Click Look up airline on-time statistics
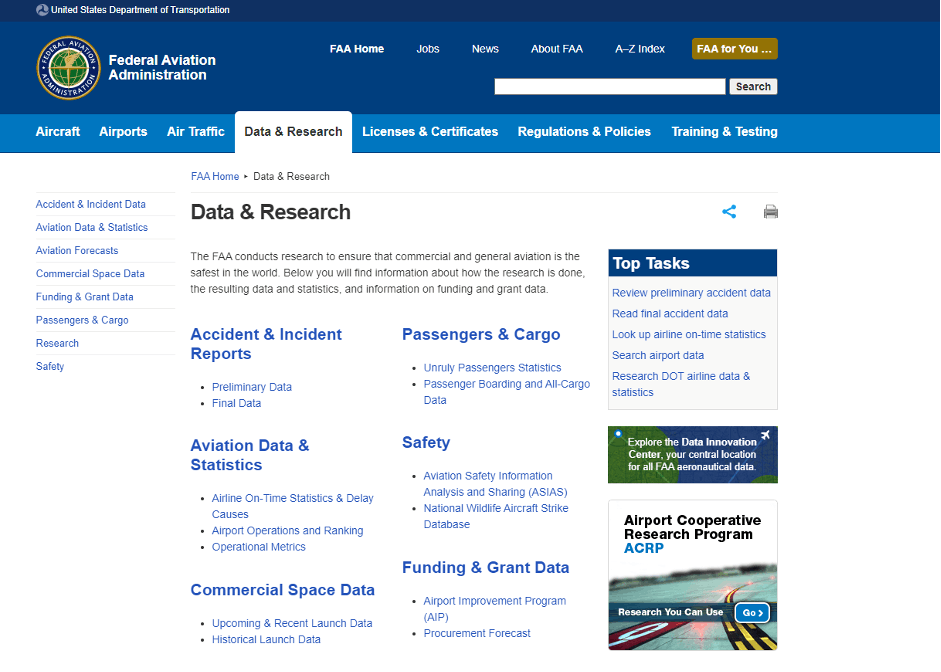Screen dimensions: 941x672 coord(689,334)
